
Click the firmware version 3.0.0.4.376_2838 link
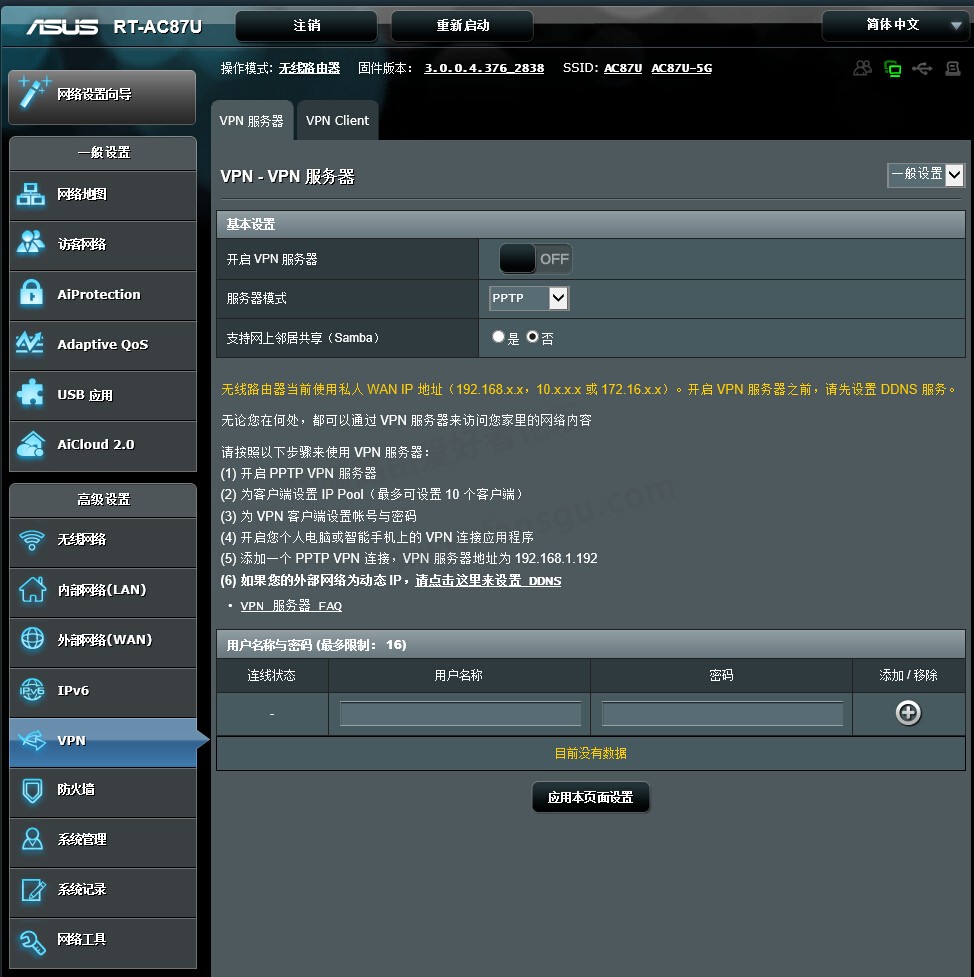484,68
